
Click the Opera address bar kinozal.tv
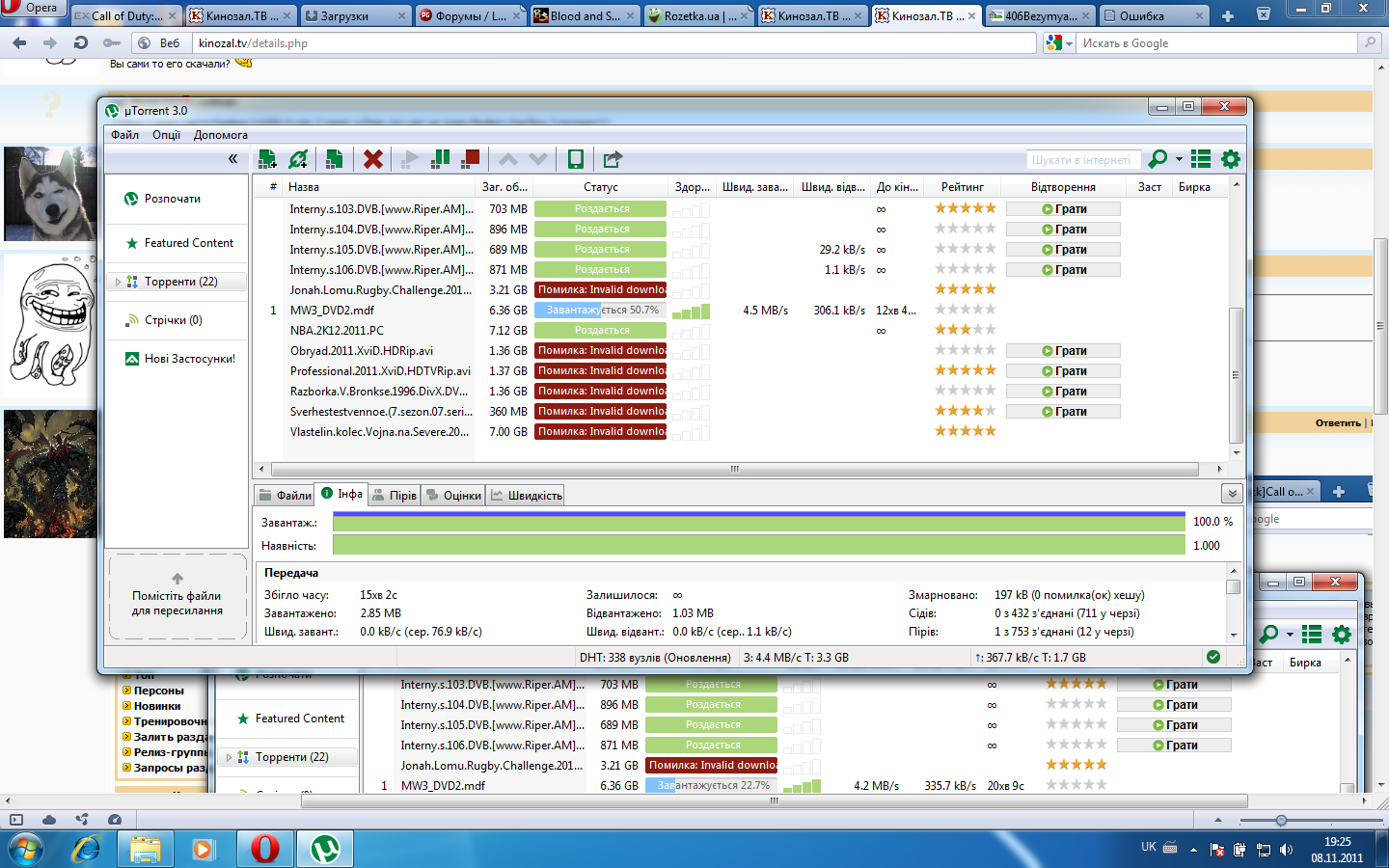pyautogui.click(x=615, y=42)
